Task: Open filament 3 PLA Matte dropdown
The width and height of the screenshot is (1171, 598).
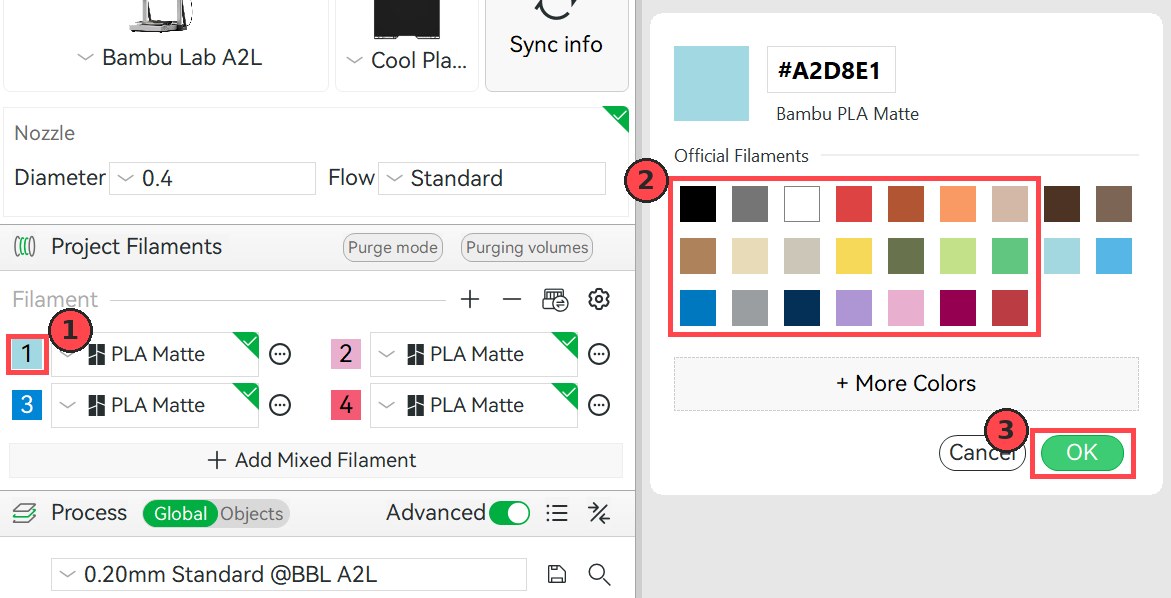Action: tap(155, 405)
